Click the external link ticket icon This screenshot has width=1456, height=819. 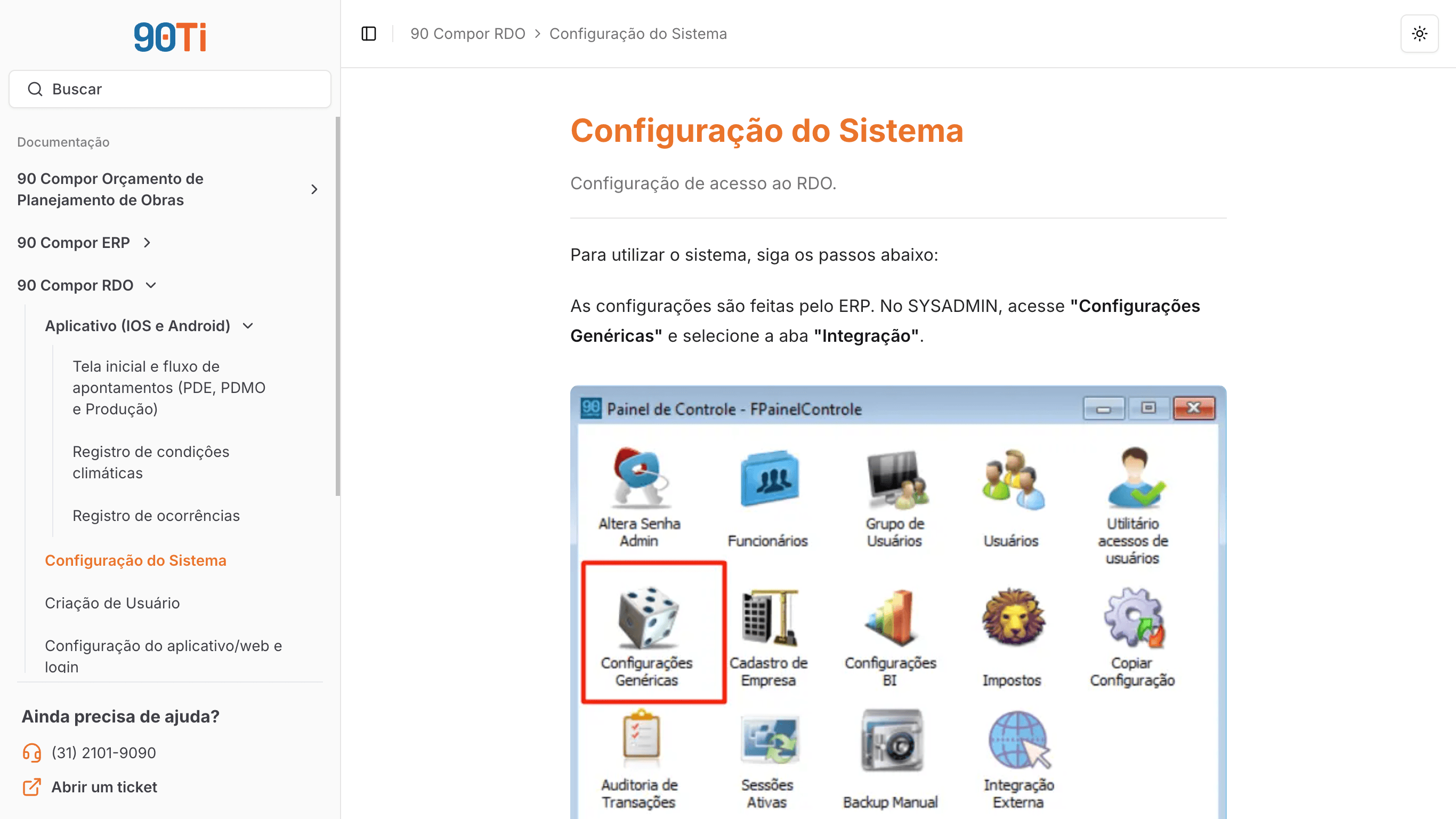[x=31, y=787]
